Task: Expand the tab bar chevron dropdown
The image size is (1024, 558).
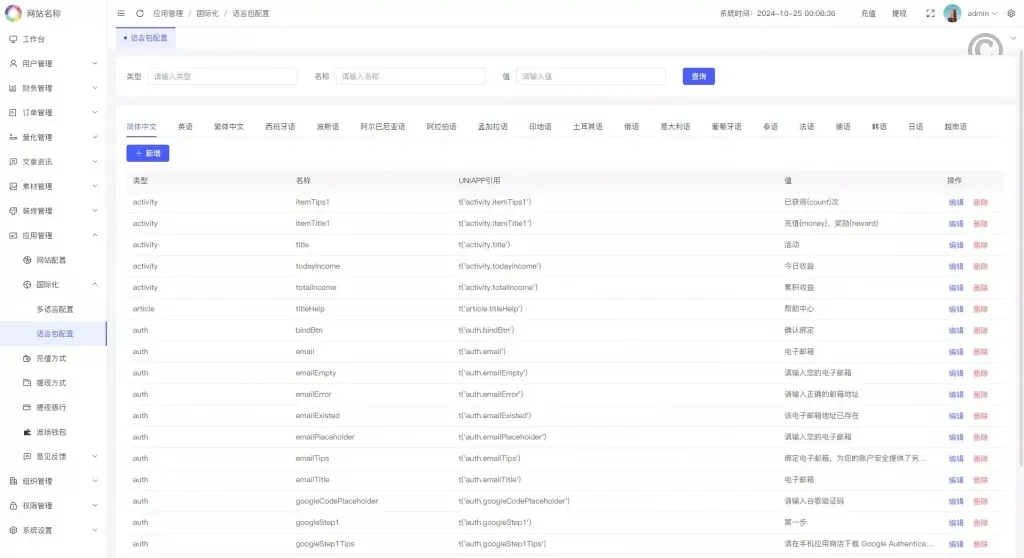Action: [1014, 37]
